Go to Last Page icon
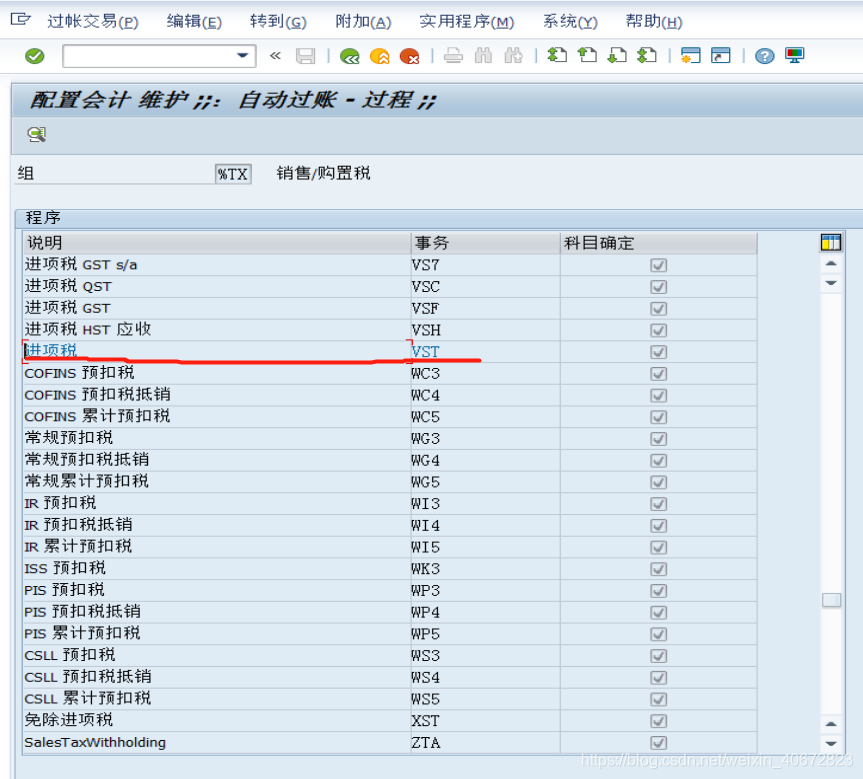Screen dimensions: 863x779 pos(647,55)
